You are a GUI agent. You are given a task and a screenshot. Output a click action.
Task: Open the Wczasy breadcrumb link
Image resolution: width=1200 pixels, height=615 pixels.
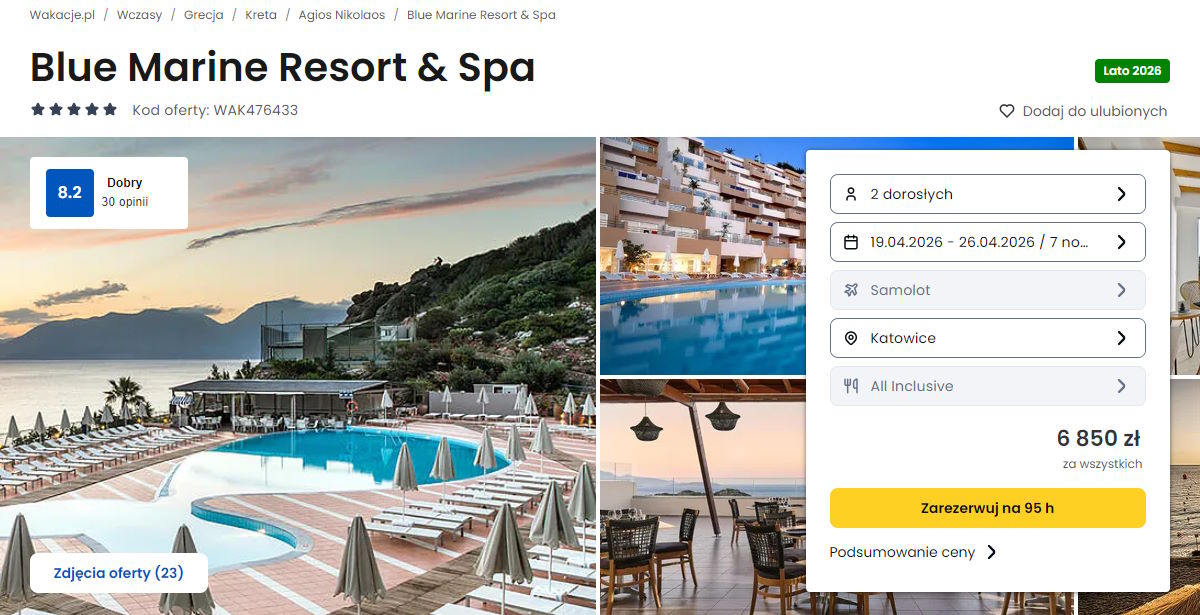(139, 15)
